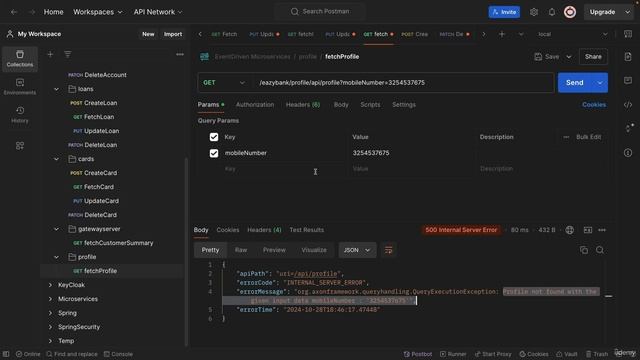Click the request URL input field
This screenshot has width=640, height=360.
(402, 82)
